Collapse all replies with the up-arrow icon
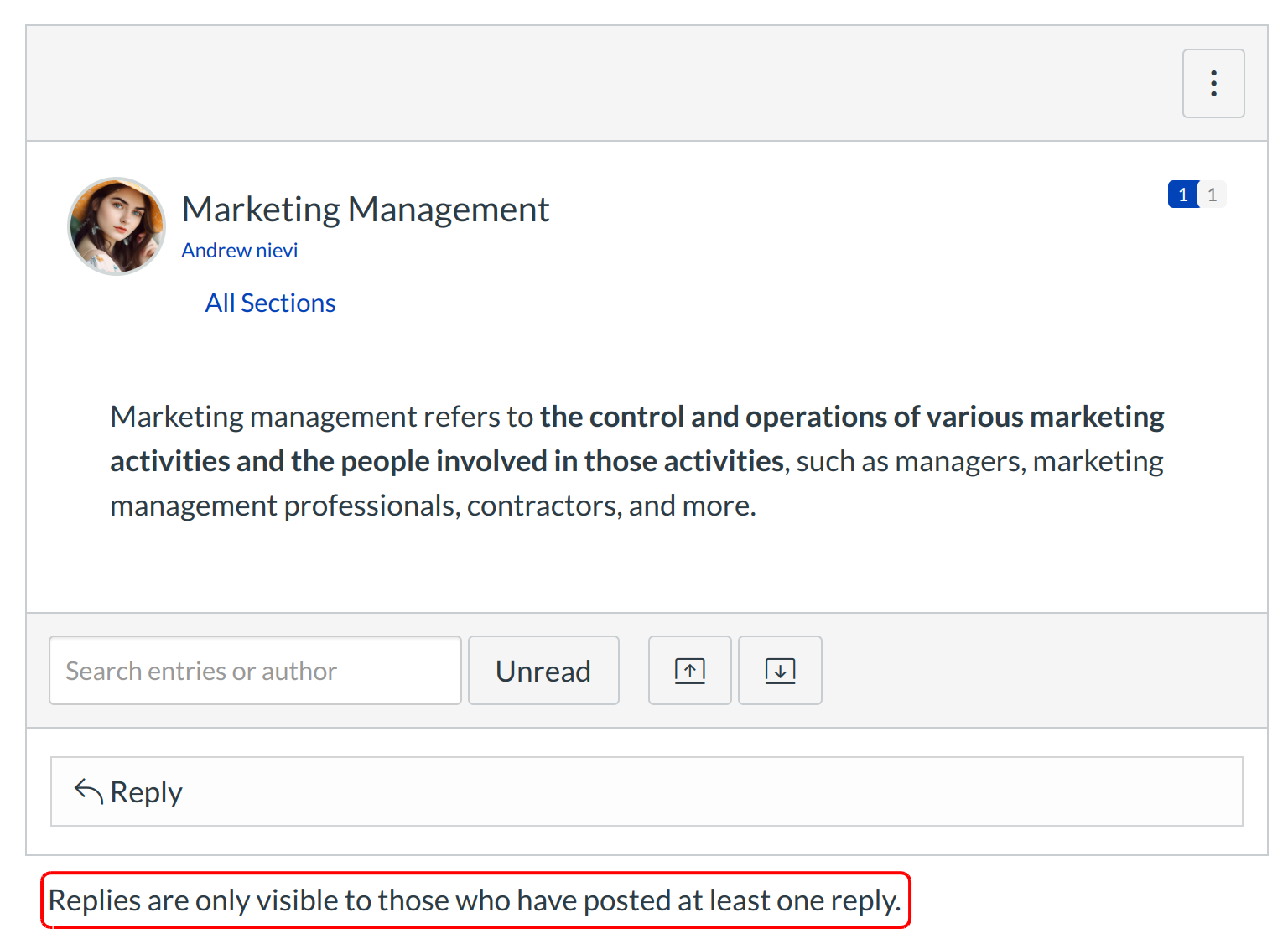1288x939 pixels. [689, 671]
